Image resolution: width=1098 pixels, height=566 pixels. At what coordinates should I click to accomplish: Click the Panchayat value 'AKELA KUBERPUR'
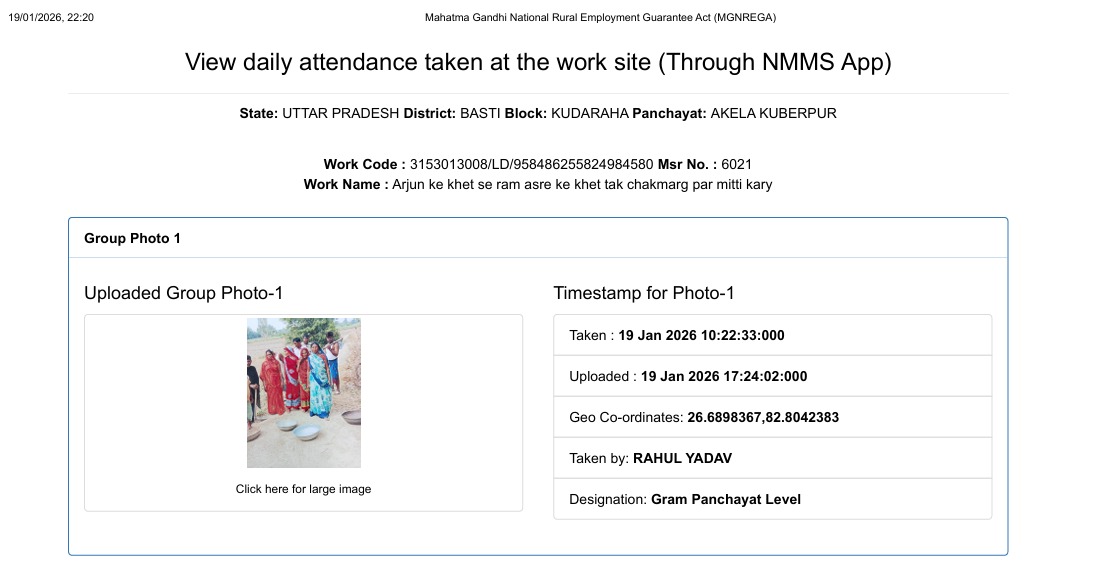click(773, 113)
